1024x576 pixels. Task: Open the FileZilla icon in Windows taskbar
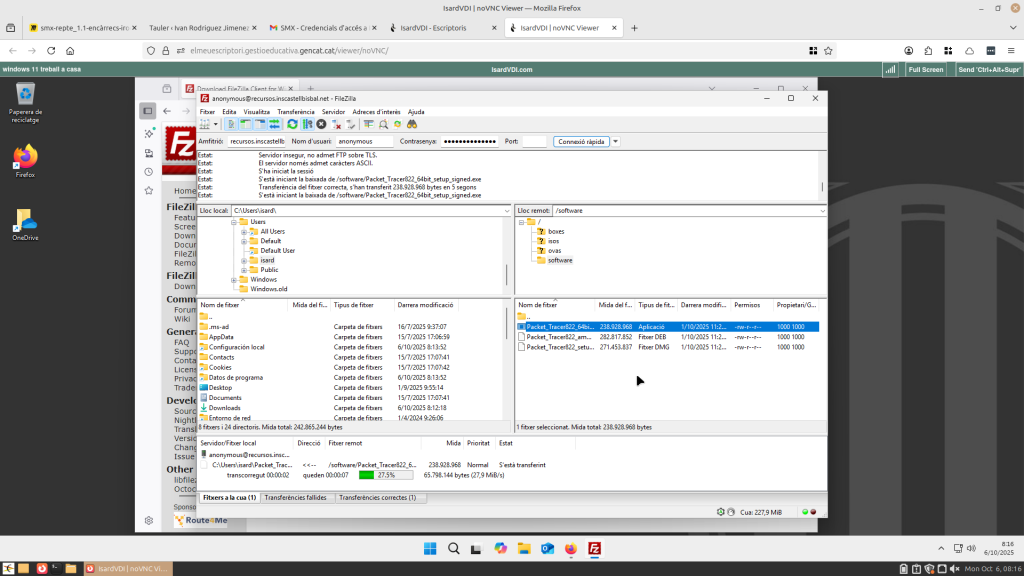[595, 548]
